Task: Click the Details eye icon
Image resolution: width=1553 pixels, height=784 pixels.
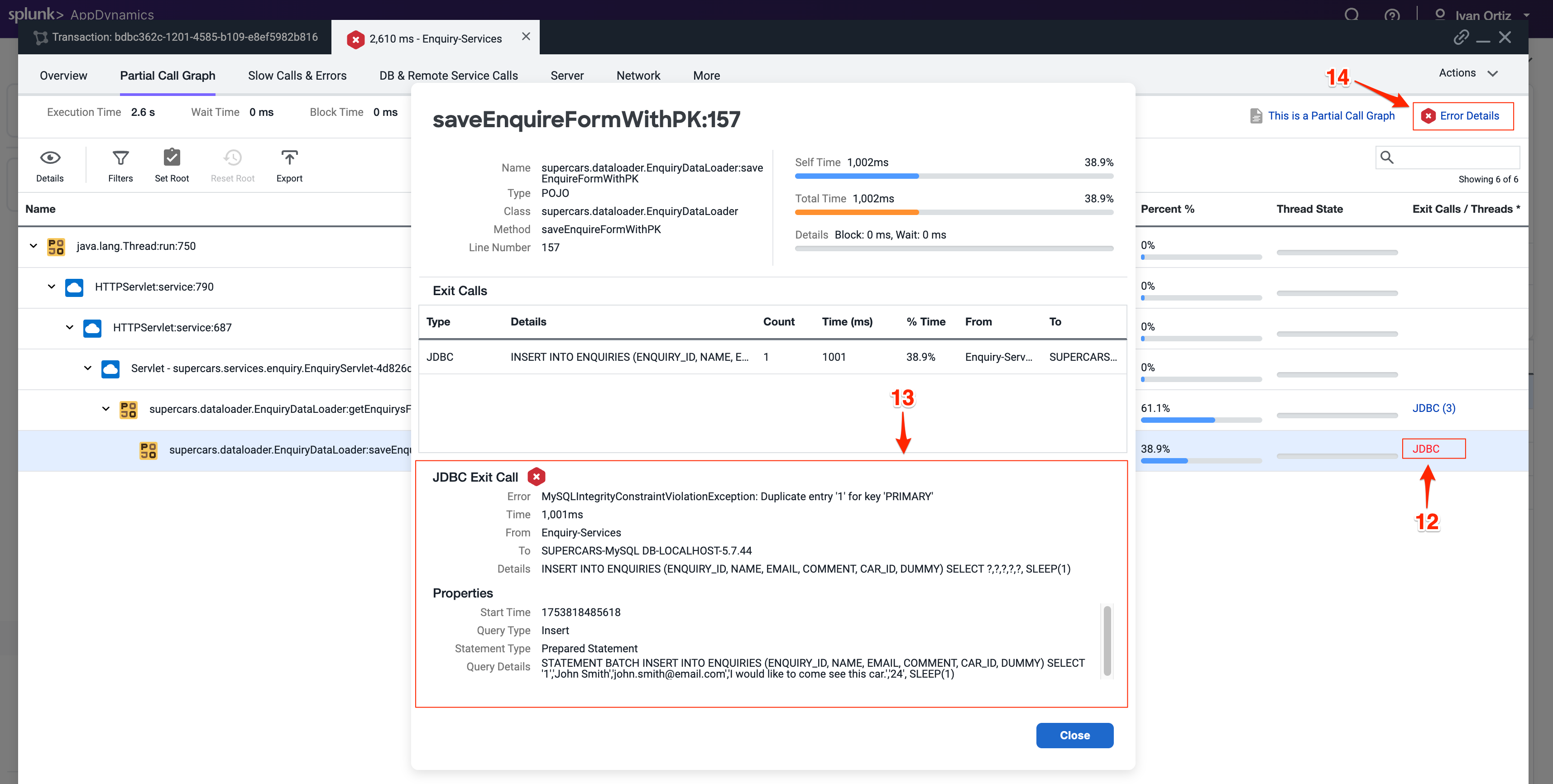Action: click(50, 158)
